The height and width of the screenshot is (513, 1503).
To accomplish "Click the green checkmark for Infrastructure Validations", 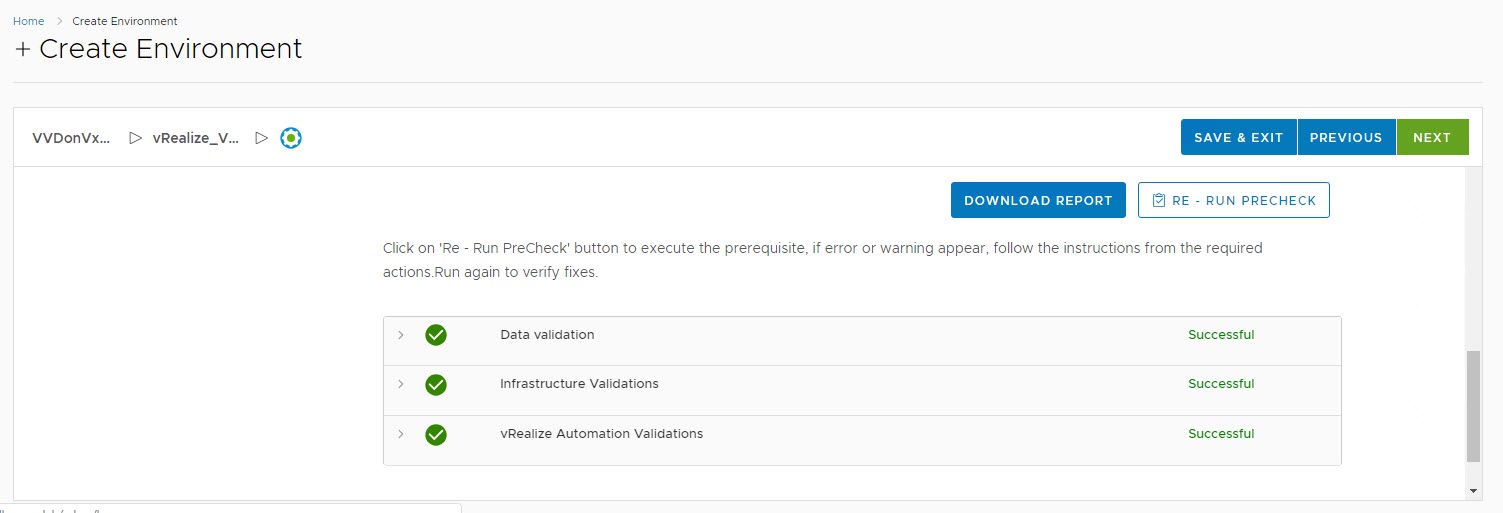I will (436, 385).
